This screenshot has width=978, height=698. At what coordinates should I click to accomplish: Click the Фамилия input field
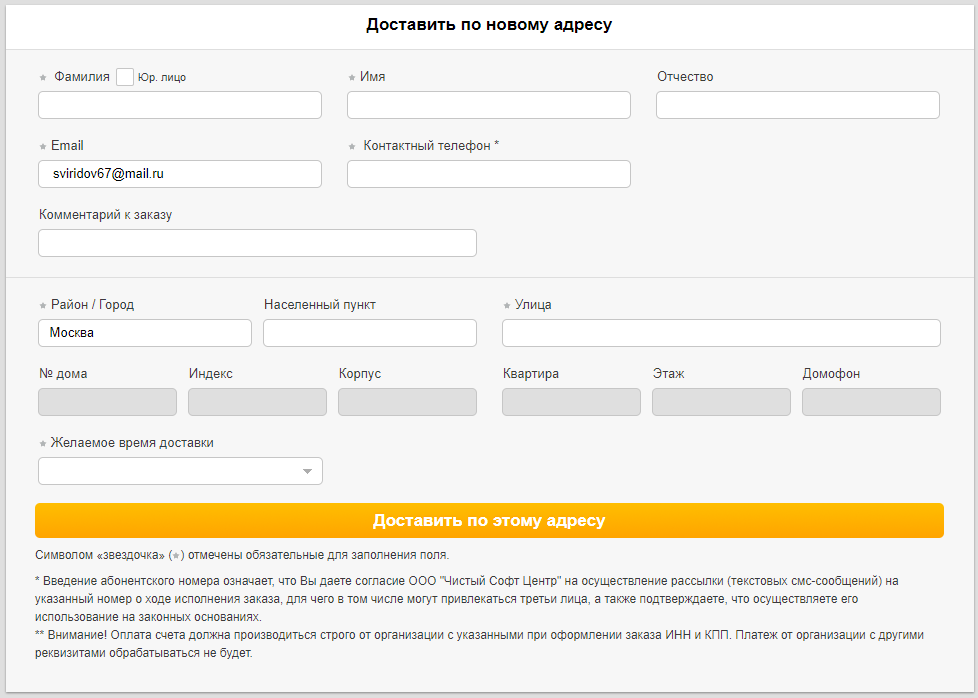(x=180, y=105)
